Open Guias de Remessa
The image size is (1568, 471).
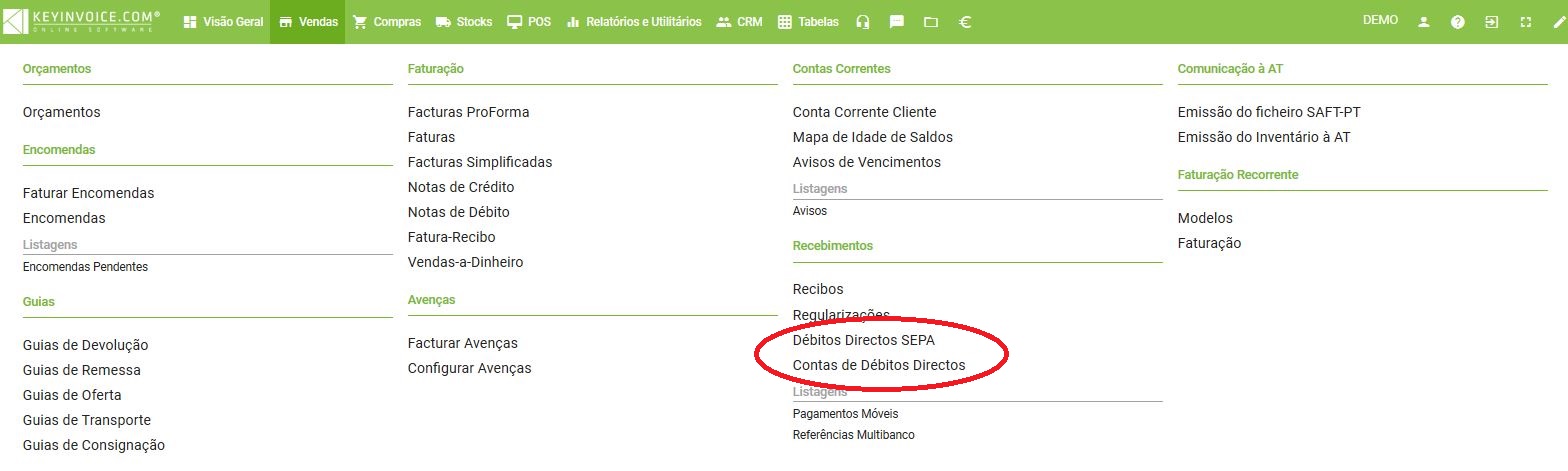[82, 370]
